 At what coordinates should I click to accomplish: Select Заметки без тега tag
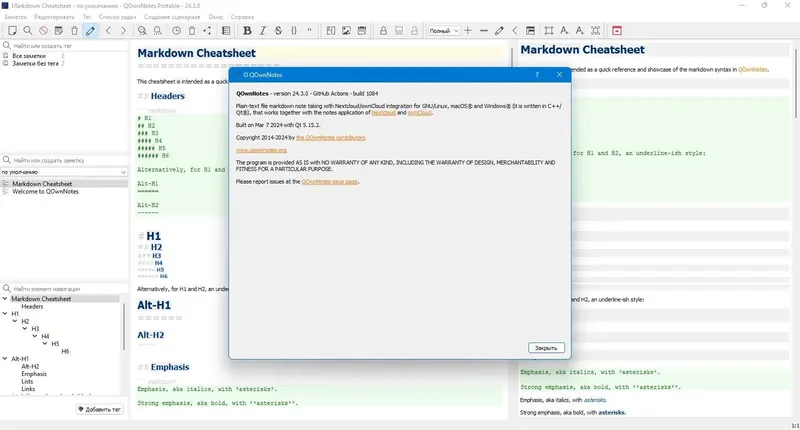click(35, 64)
